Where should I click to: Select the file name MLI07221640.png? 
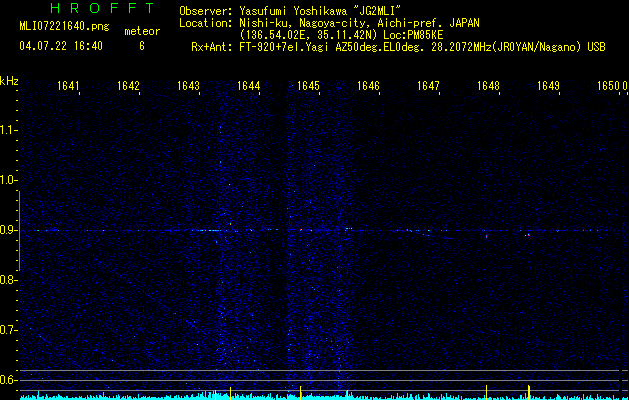pyautogui.click(x=64, y=26)
